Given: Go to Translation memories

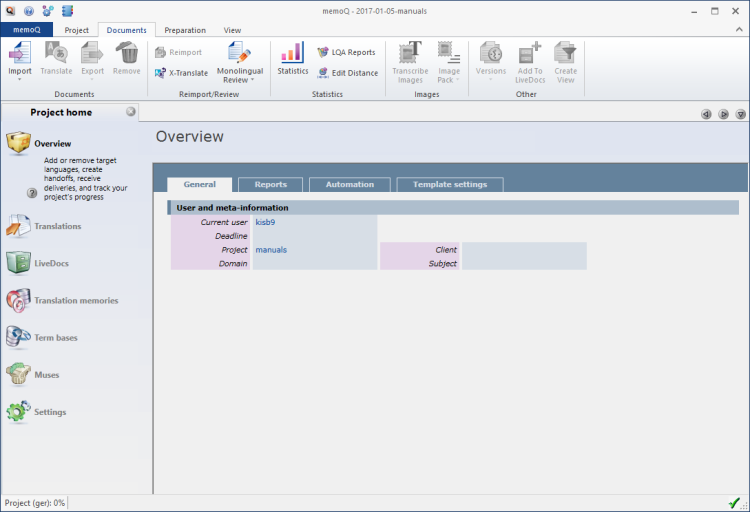Looking at the screenshot, I should pyautogui.click(x=75, y=300).
